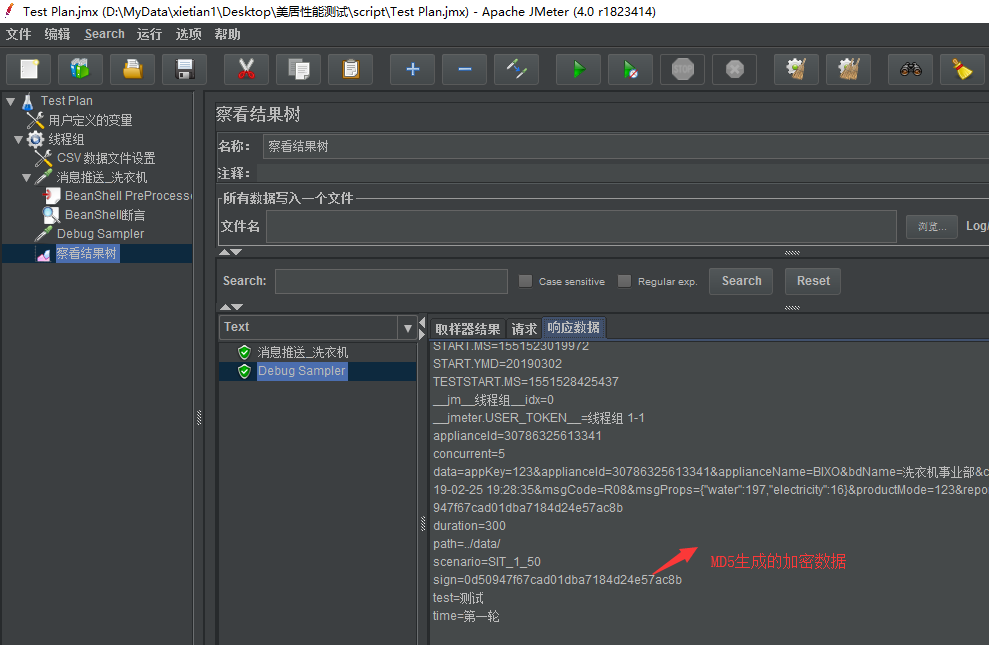Click the Shutdown threads icon
Viewport: 989px width, 645px height.
pyautogui.click(x=734, y=69)
